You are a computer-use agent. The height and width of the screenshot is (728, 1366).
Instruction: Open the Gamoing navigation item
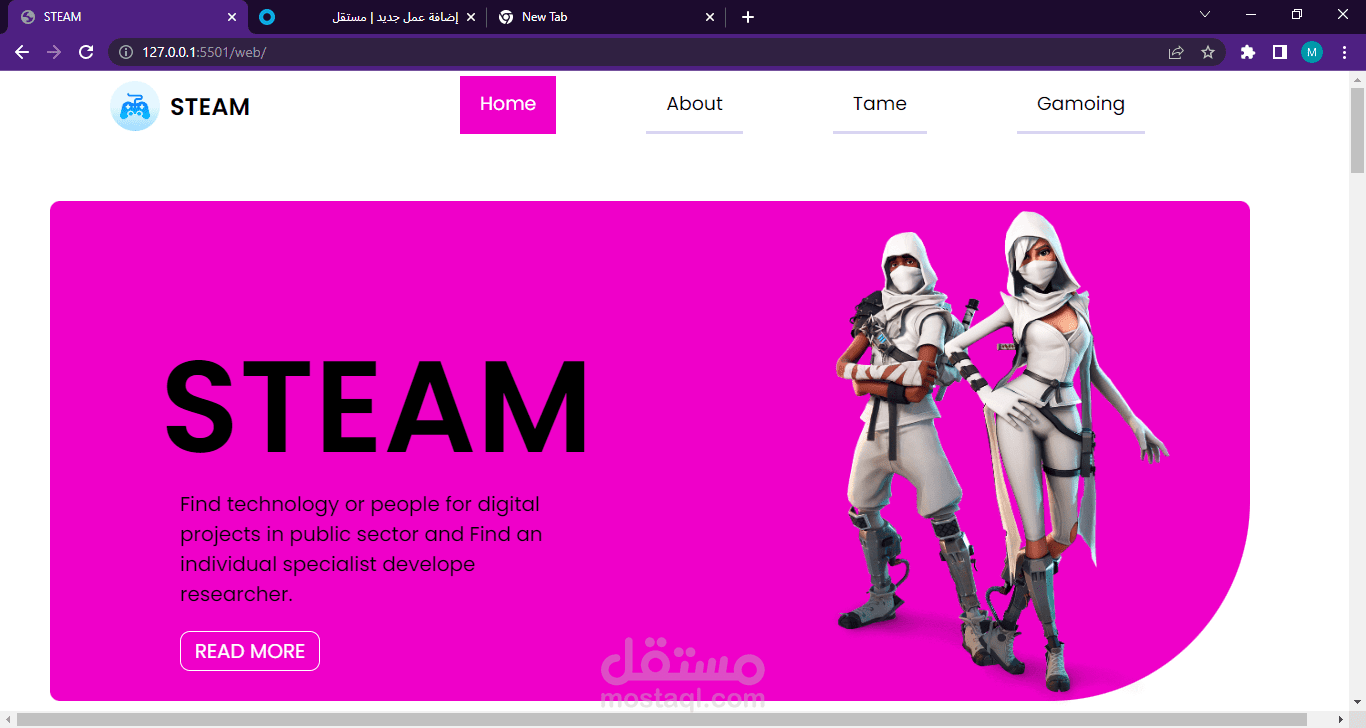click(x=1081, y=104)
